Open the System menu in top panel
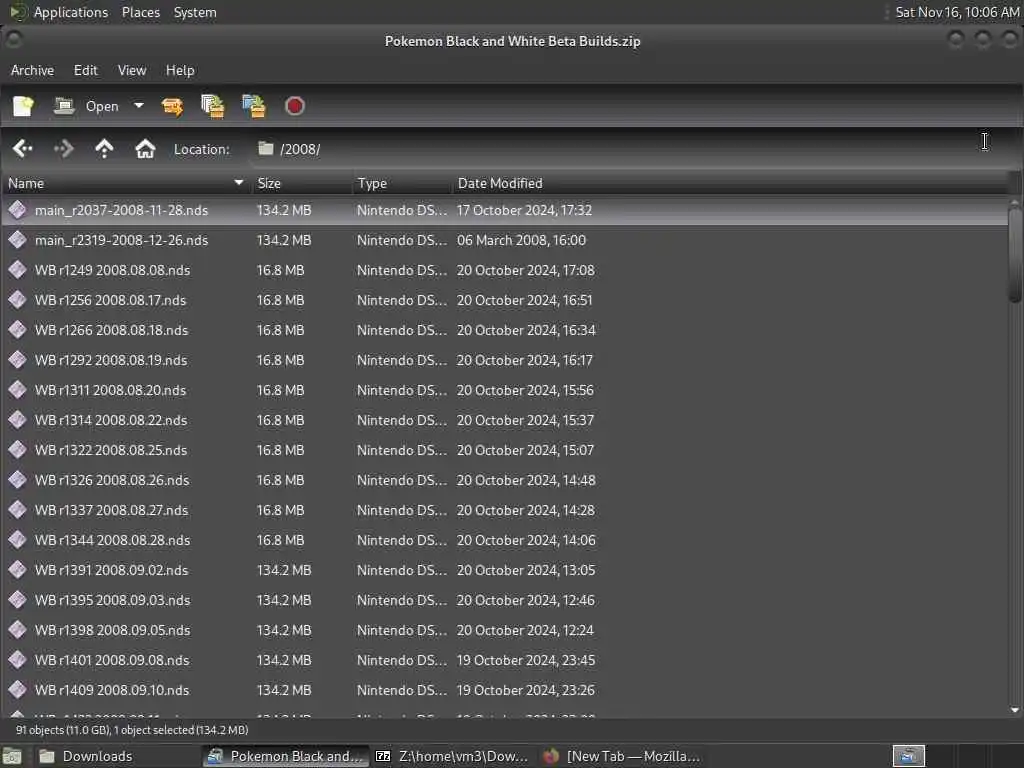This screenshot has width=1024, height=768. pyautogui.click(x=195, y=12)
